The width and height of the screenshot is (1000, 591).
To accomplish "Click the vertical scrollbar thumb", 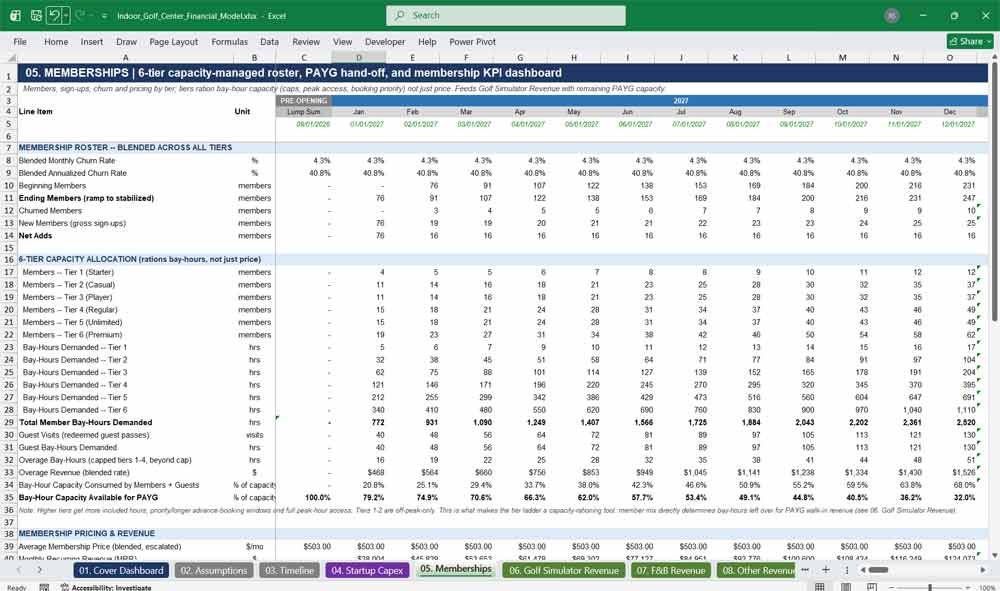I will pos(994,191).
